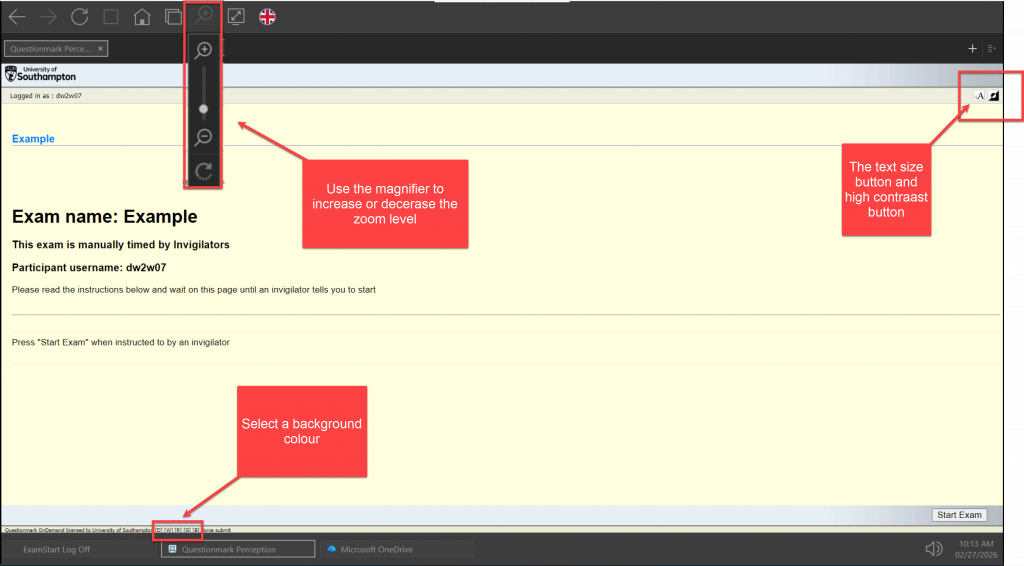Click the zoom in magnifier plus icon
The width and height of the screenshot is (1024, 566).
pyautogui.click(x=204, y=50)
